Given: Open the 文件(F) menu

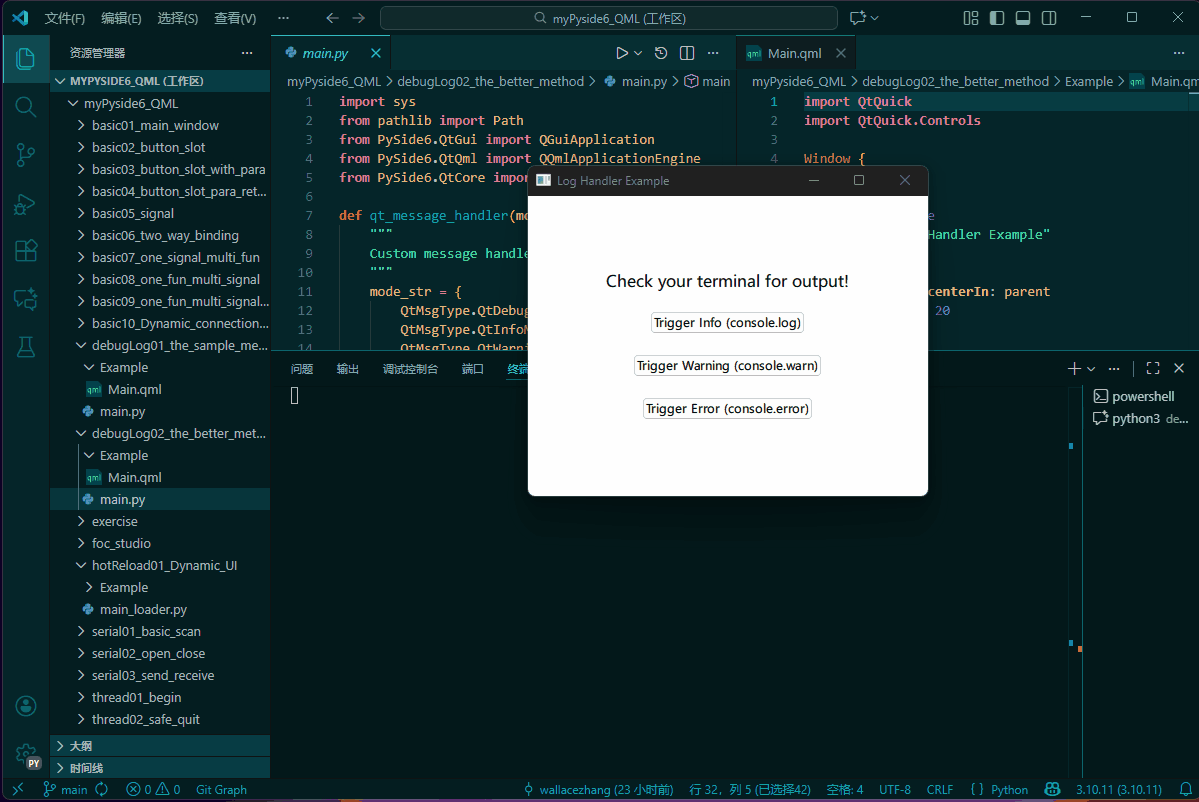Looking at the screenshot, I should click(x=64, y=18).
